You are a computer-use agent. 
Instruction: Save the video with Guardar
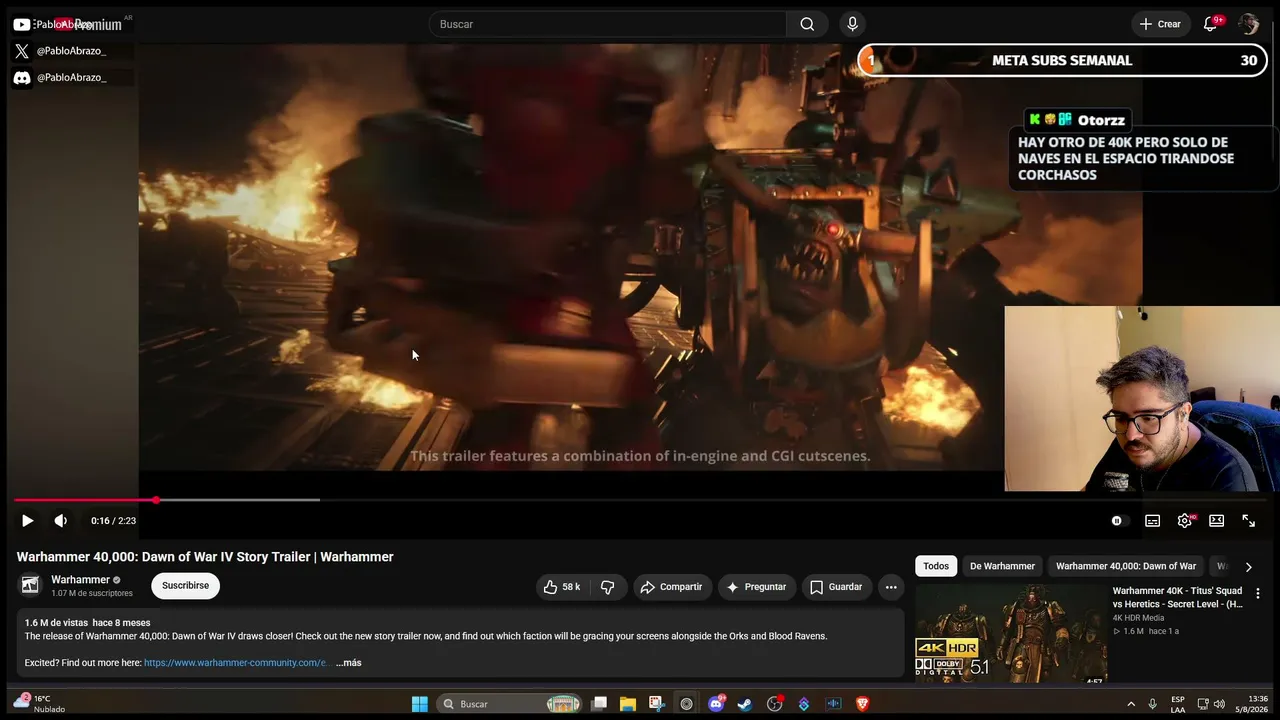(836, 587)
